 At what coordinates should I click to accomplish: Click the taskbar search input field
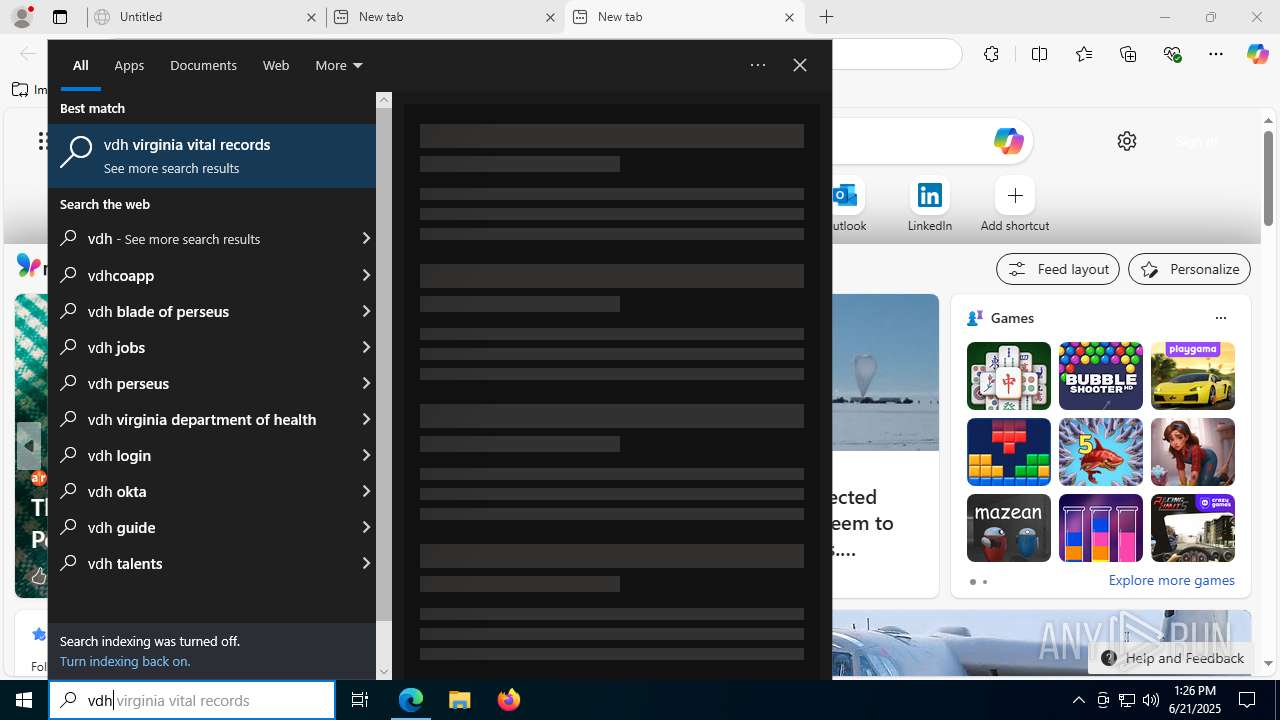pyautogui.click(x=192, y=700)
